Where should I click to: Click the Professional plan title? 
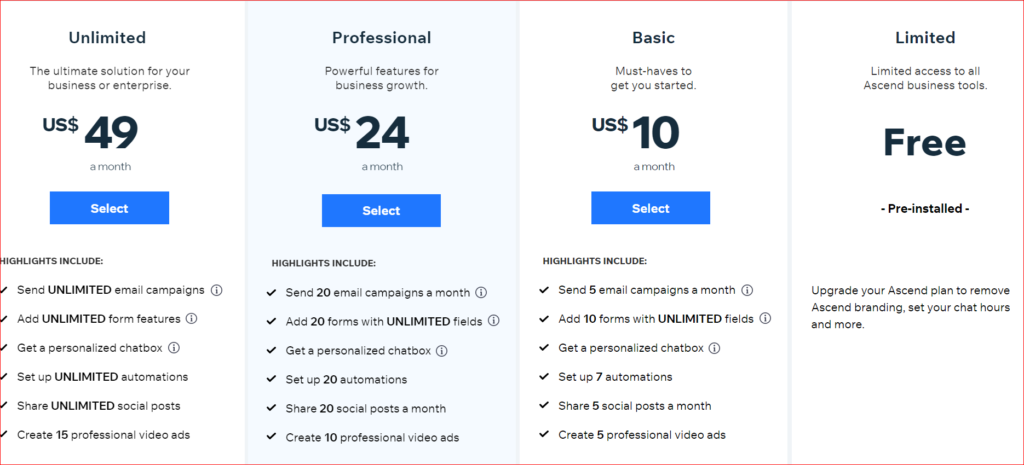pyautogui.click(x=381, y=38)
